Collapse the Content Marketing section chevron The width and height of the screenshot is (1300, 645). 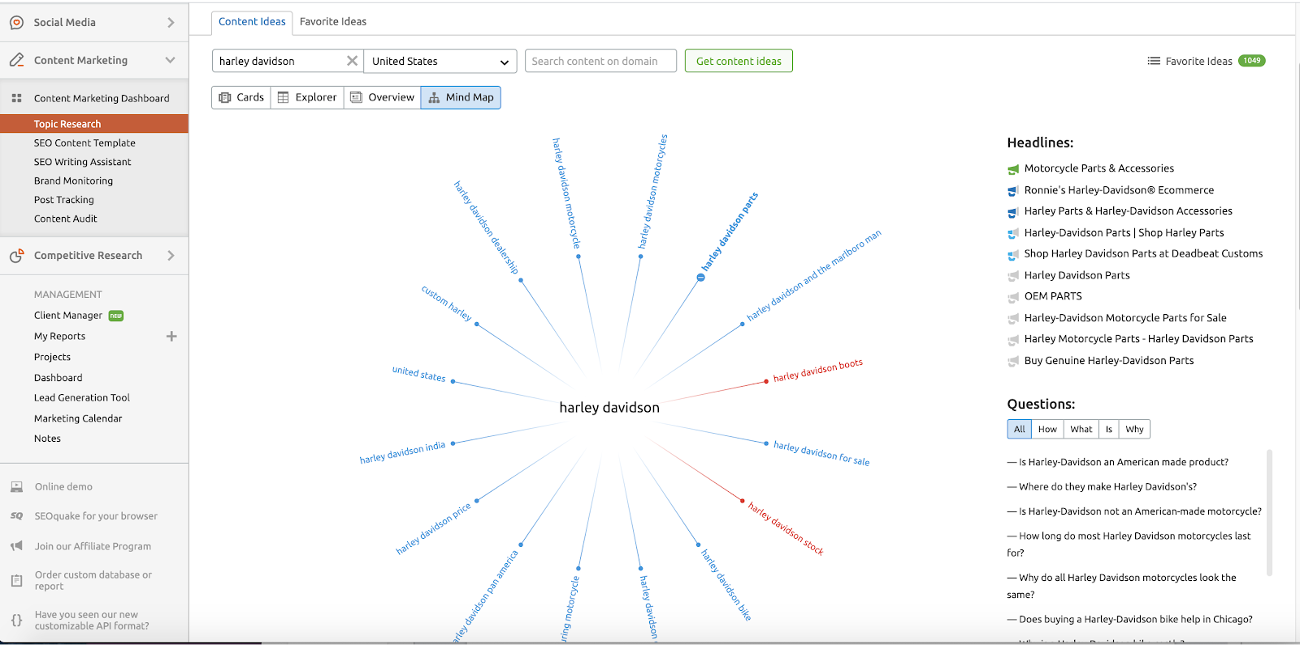point(171,60)
